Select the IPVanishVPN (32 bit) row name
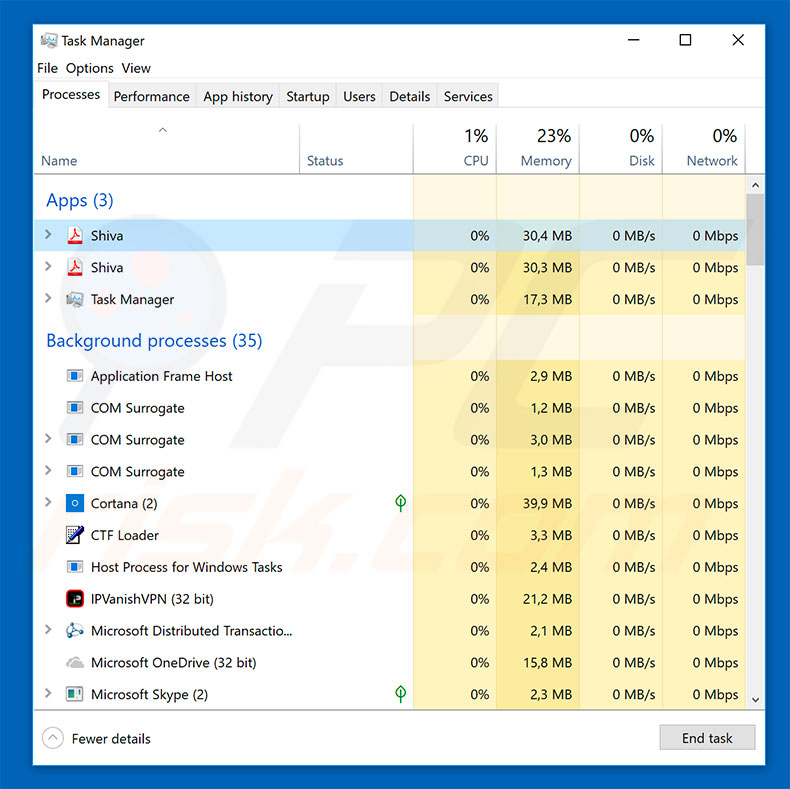This screenshot has width=790, height=789. click(x=152, y=599)
